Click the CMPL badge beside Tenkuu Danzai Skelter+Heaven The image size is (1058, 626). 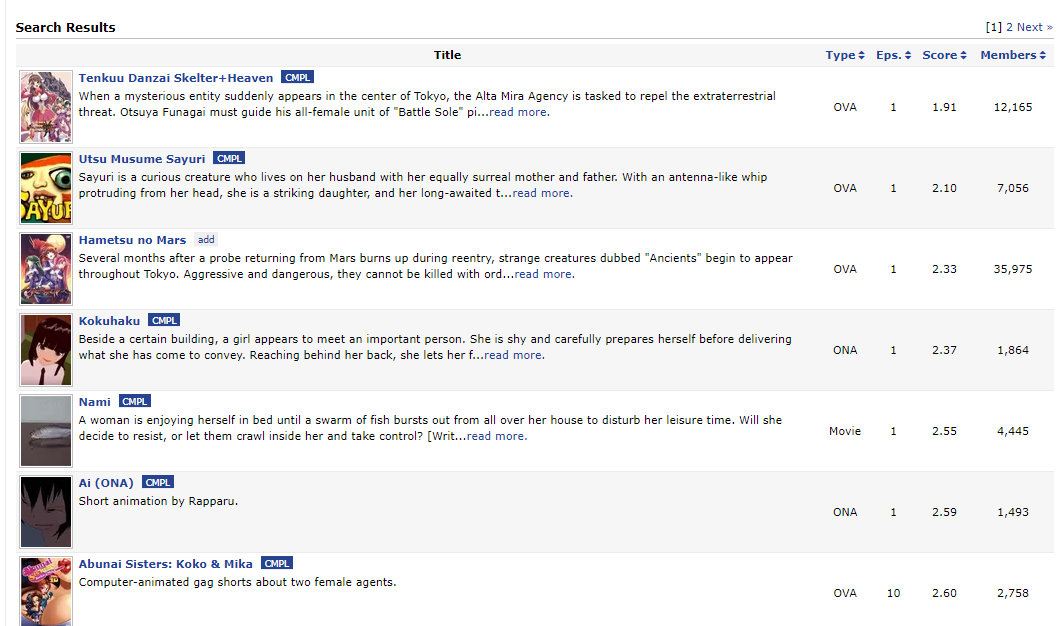(297, 77)
